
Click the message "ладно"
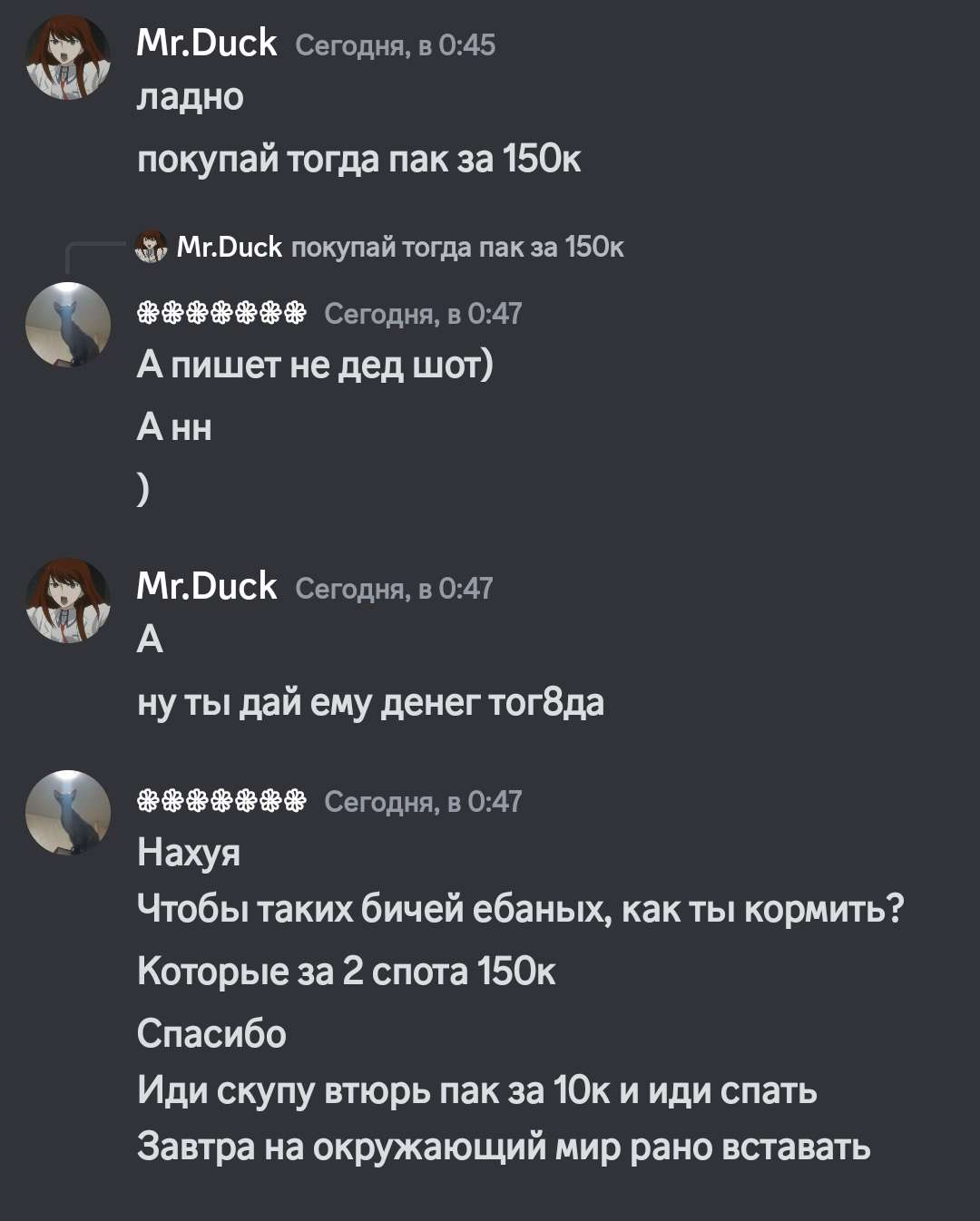coord(191,97)
